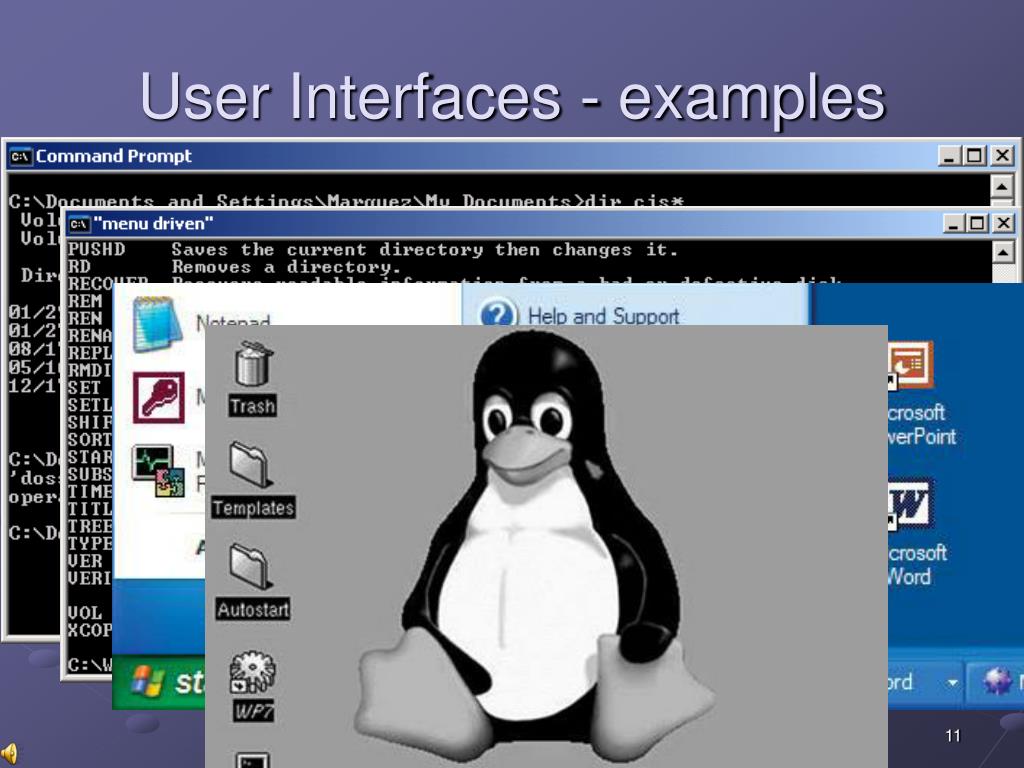Click the Autostart label text
The height and width of the screenshot is (768, 1024).
click(253, 609)
